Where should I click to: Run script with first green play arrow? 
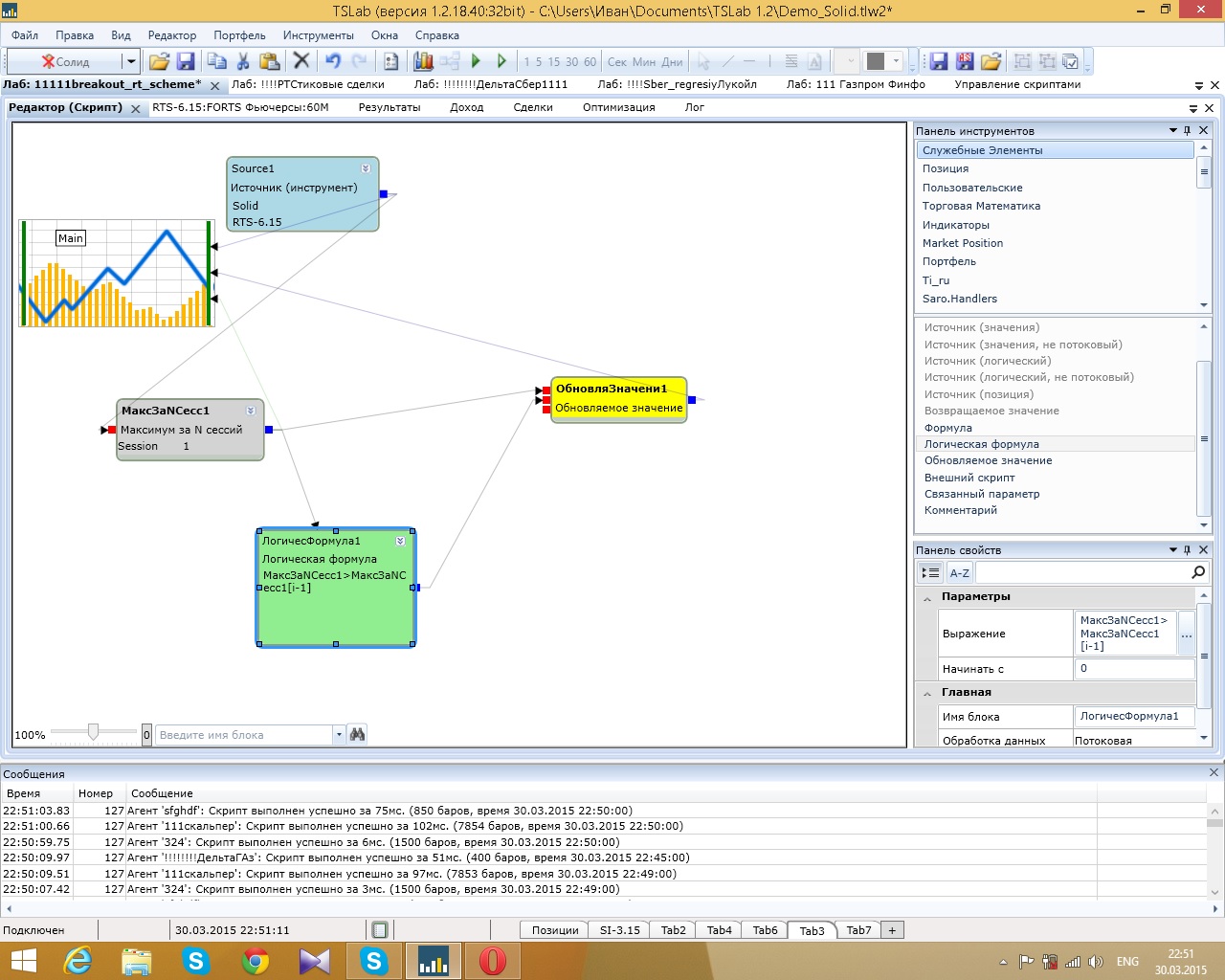476,61
